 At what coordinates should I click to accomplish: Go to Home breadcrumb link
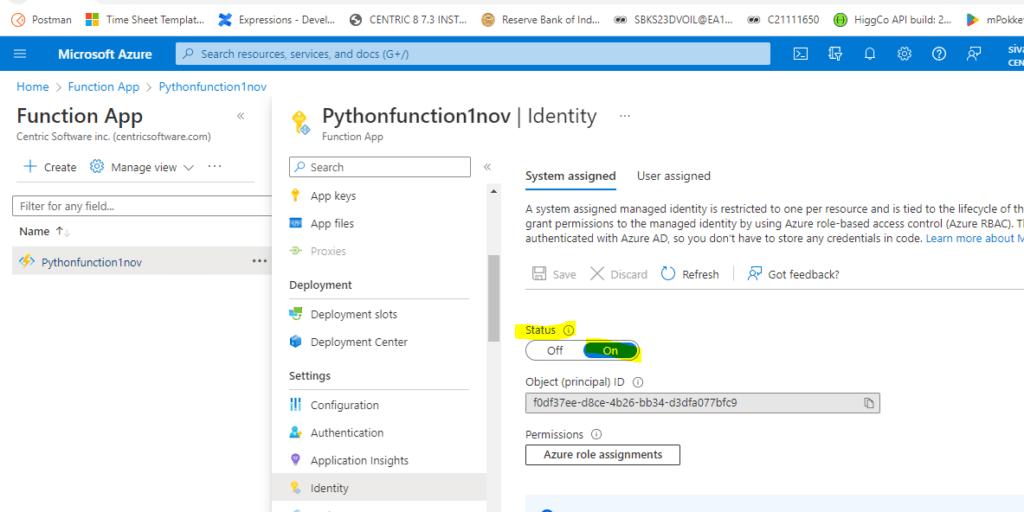pyautogui.click(x=33, y=87)
